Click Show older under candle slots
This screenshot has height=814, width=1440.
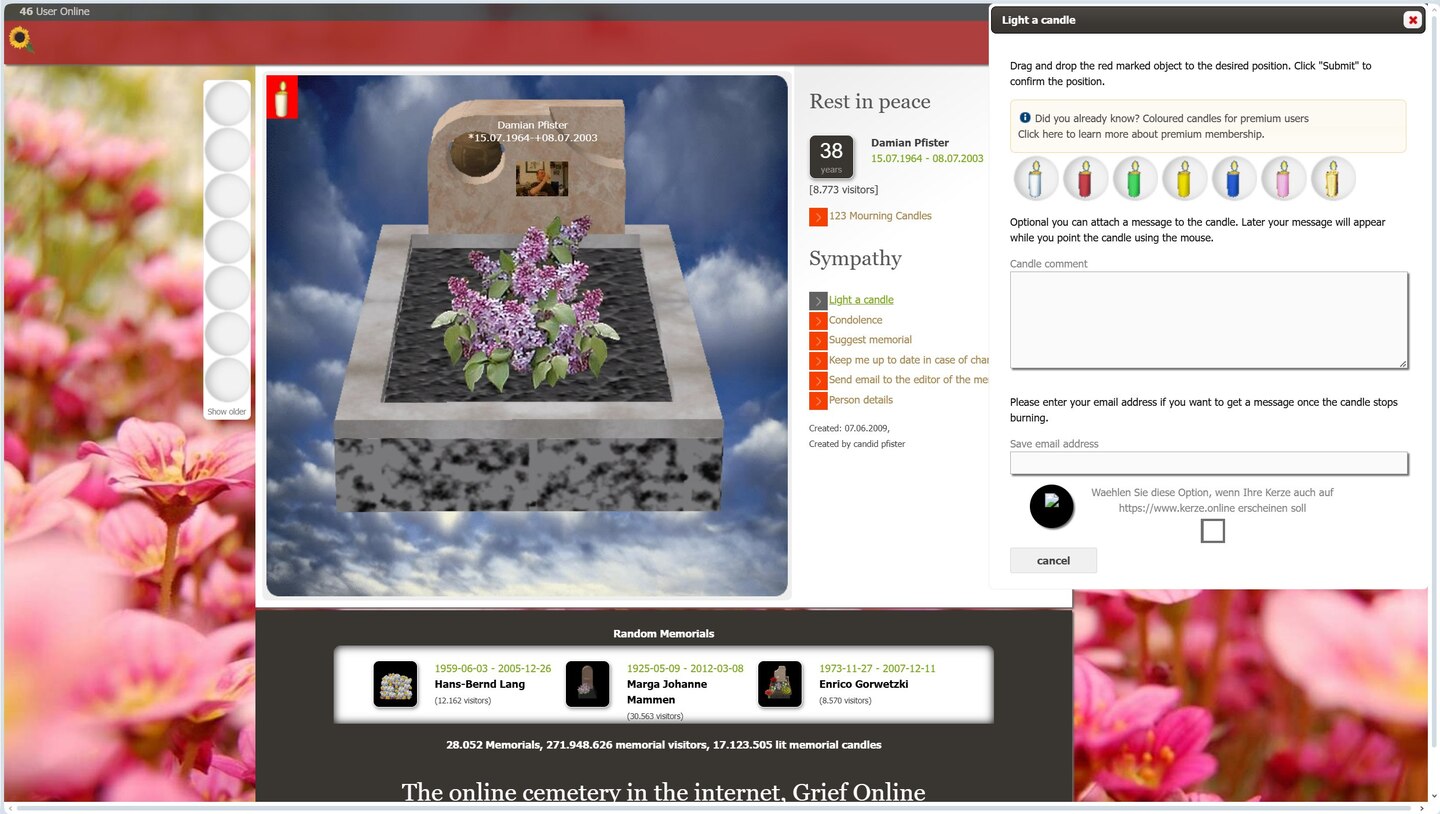point(227,412)
